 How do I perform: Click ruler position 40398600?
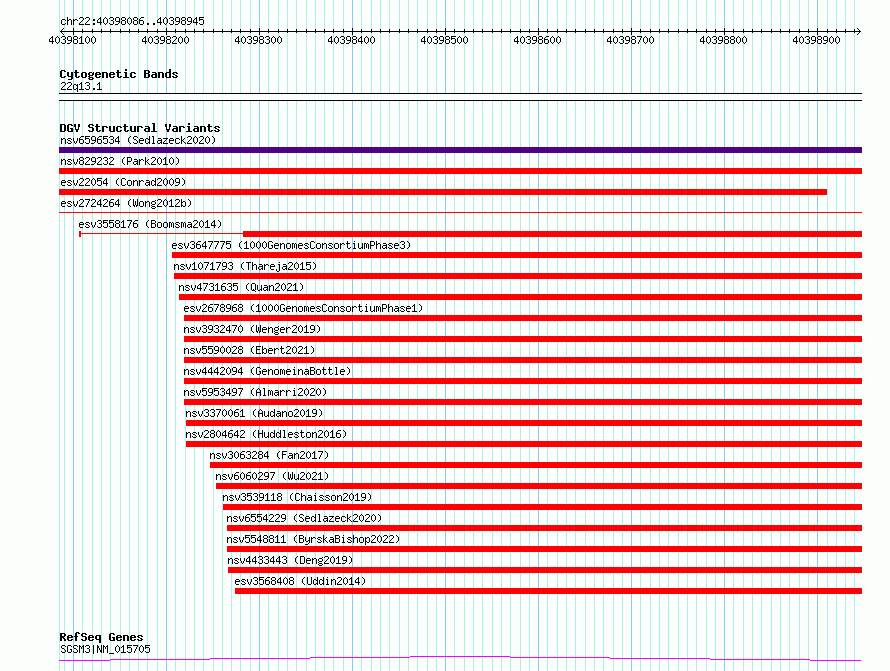(538, 40)
